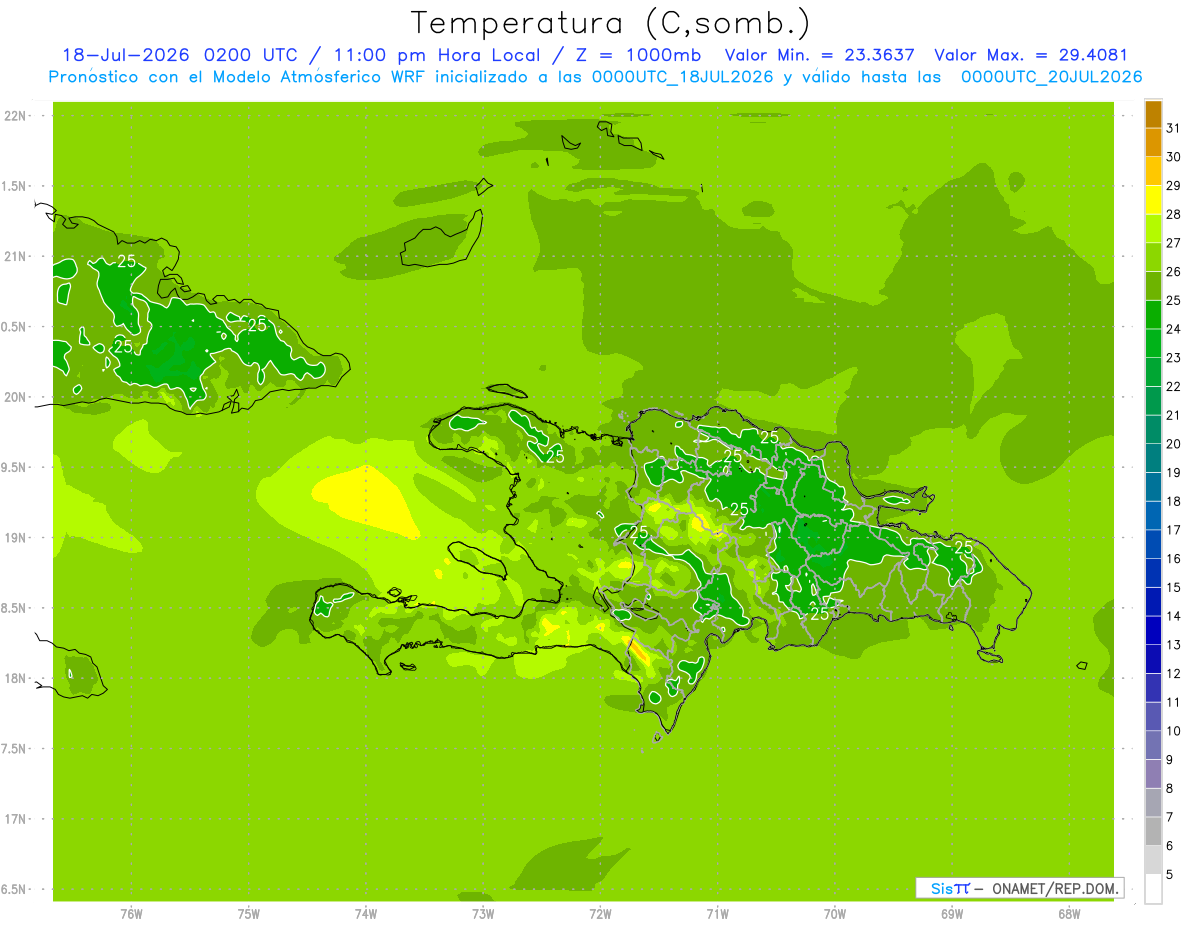Viewport: 1200px width, 927px height.
Task: Select the 'Valor Min. = 23.3637' value
Action: click(820, 55)
